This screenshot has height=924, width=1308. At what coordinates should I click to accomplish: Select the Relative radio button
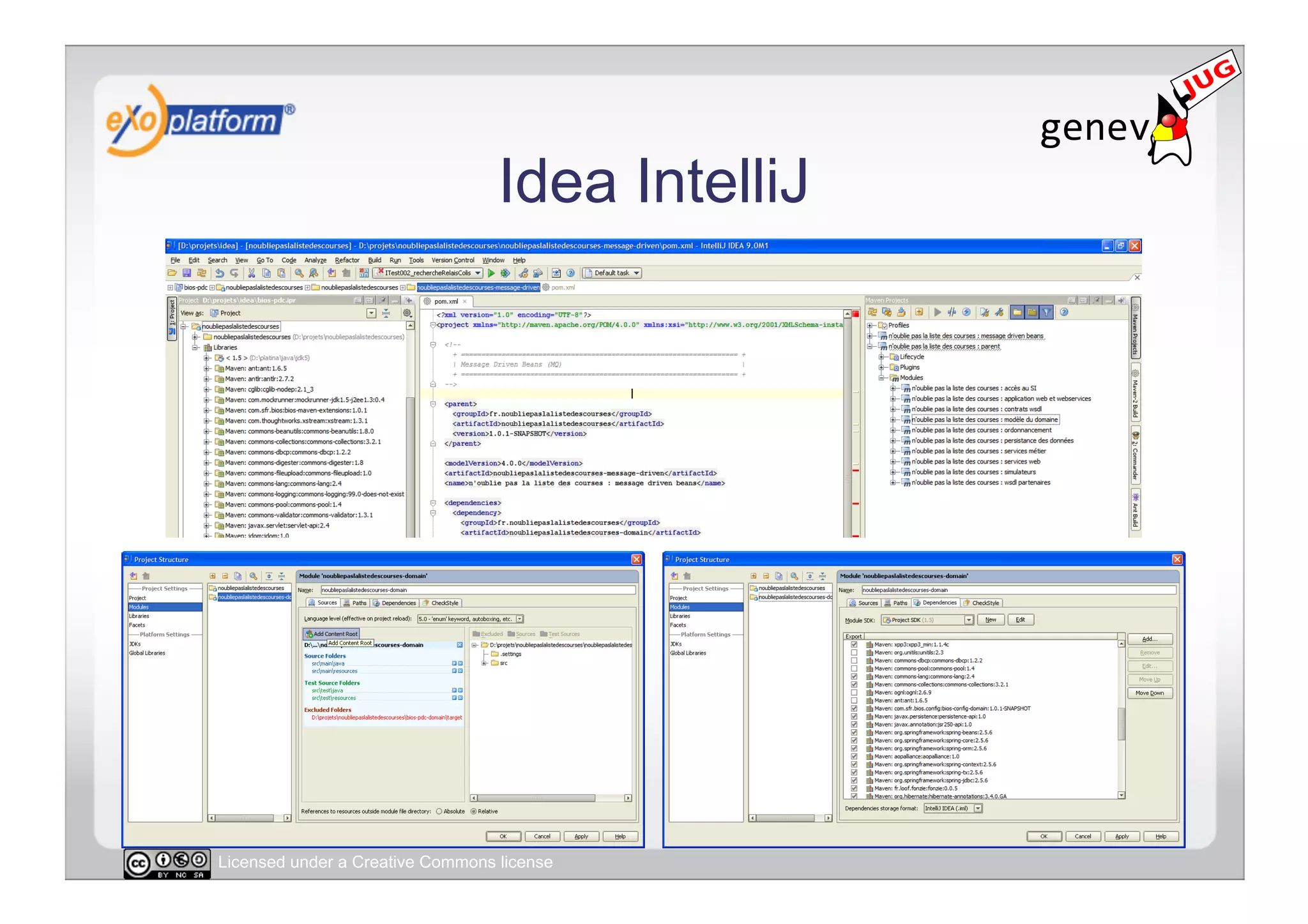(474, 812)
